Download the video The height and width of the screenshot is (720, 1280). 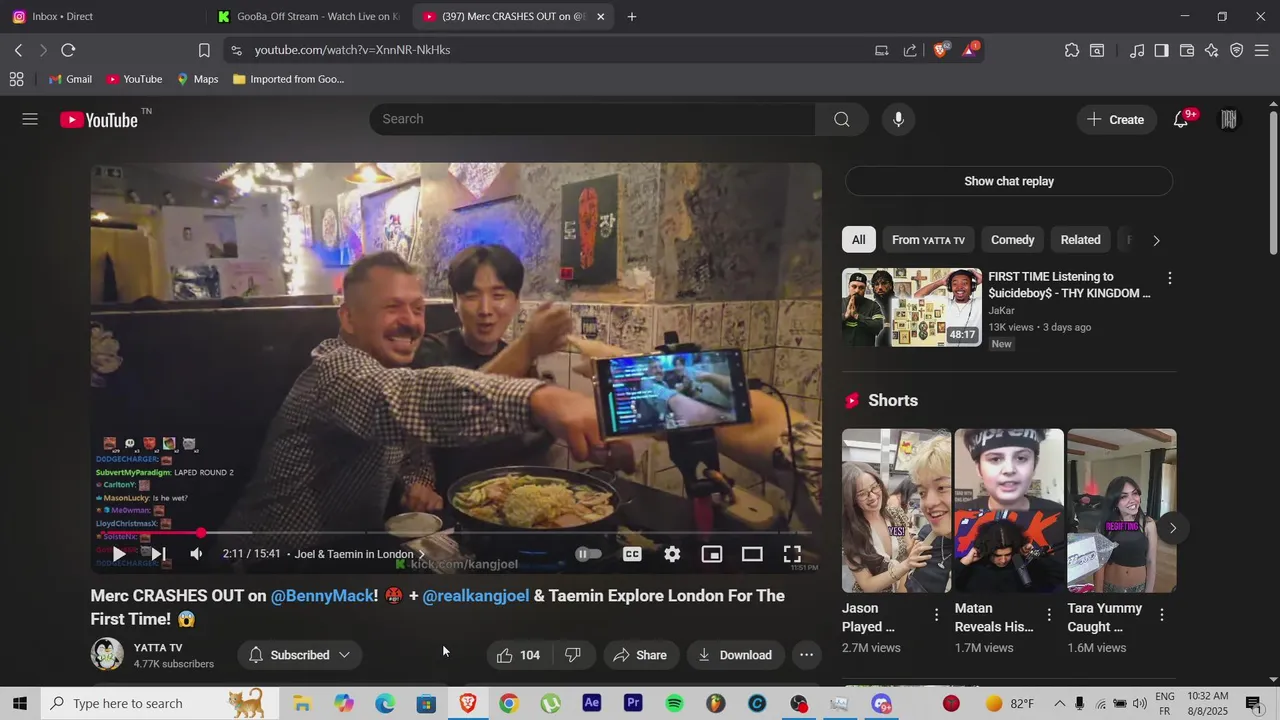click(x=735, y=655)
